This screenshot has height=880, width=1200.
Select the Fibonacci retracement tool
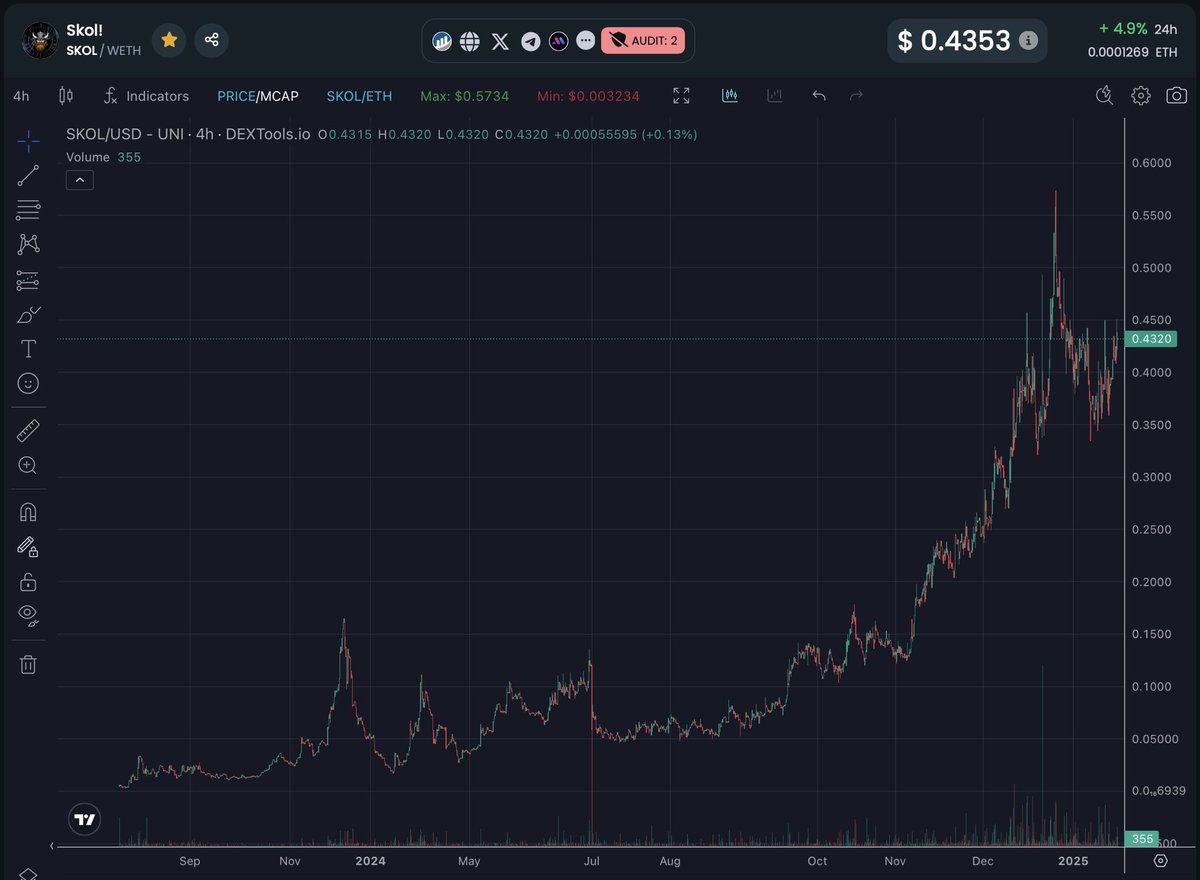point(28,210)
